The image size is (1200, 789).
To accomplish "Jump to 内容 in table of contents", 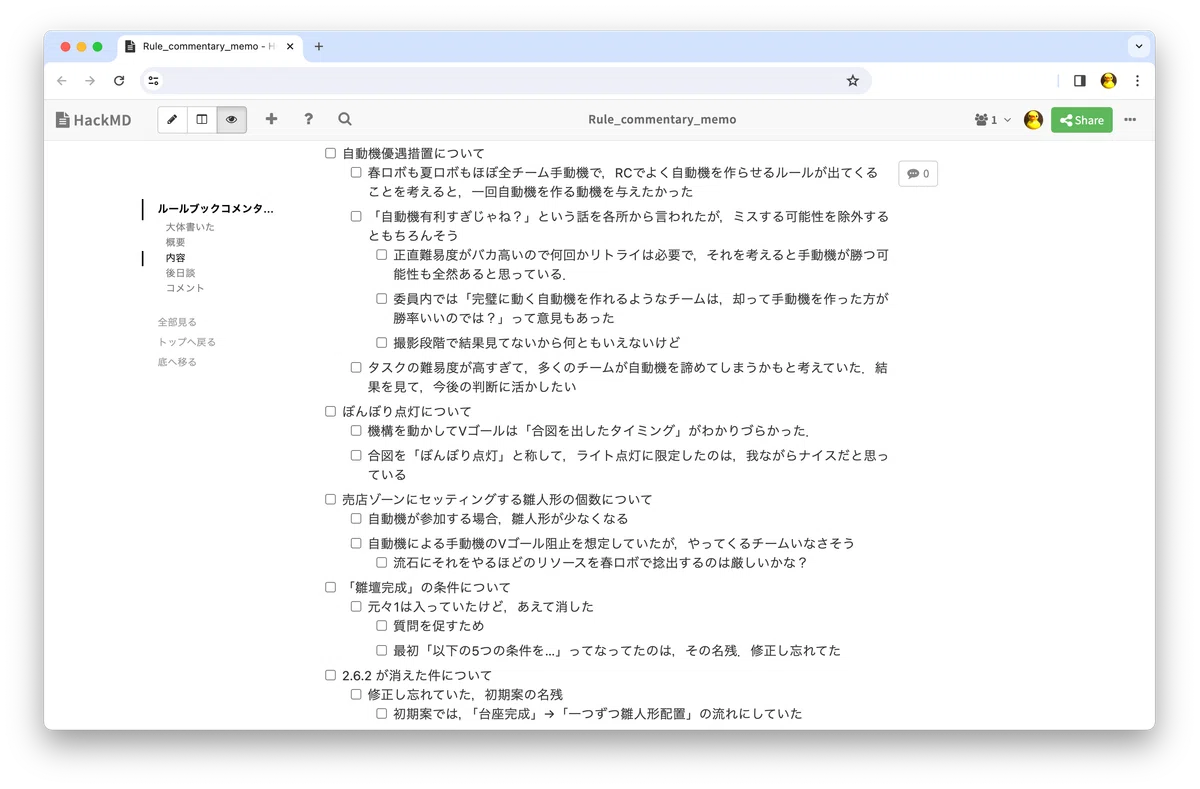I will 175,258.
